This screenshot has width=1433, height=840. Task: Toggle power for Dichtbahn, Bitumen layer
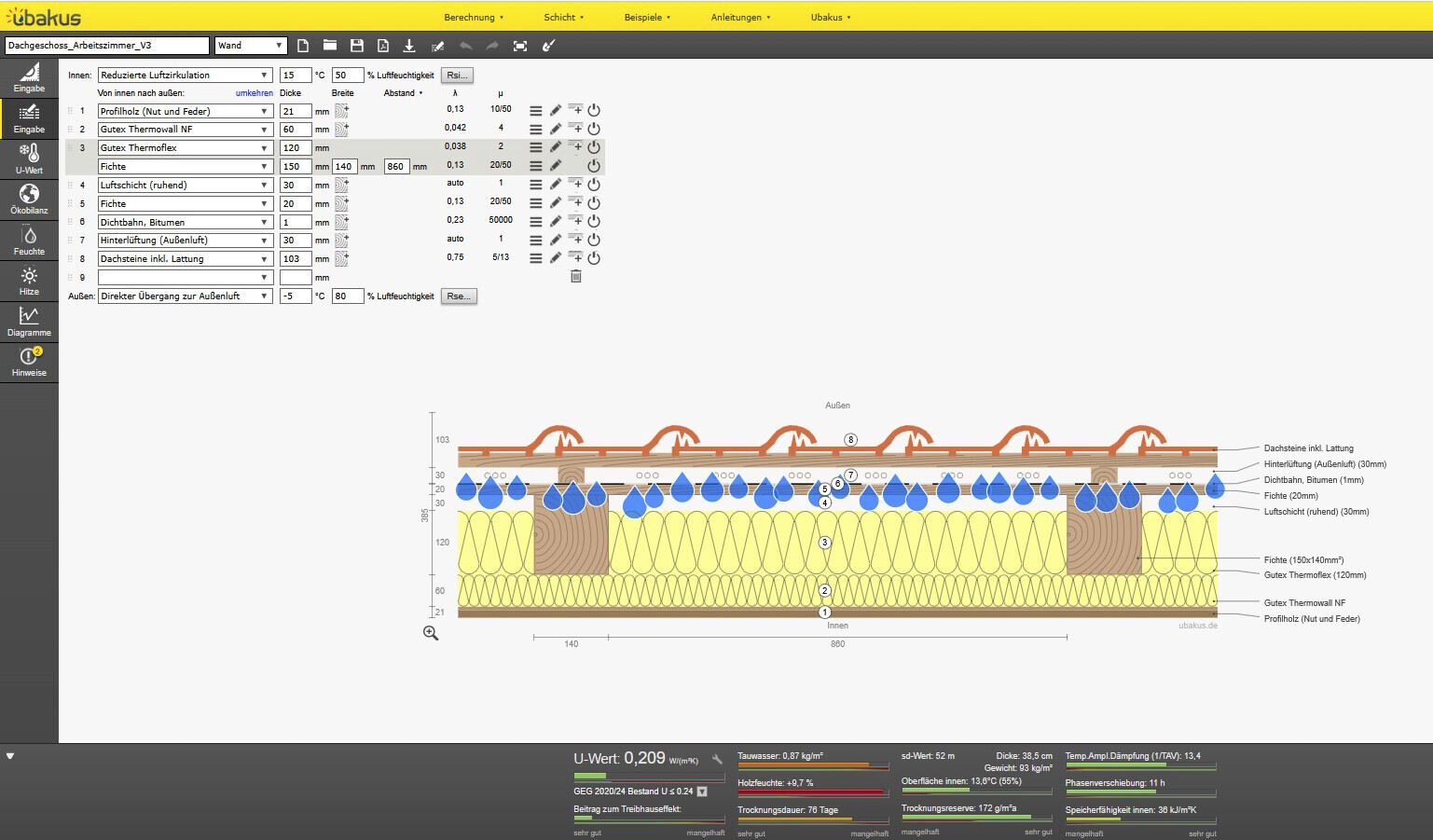594,222
